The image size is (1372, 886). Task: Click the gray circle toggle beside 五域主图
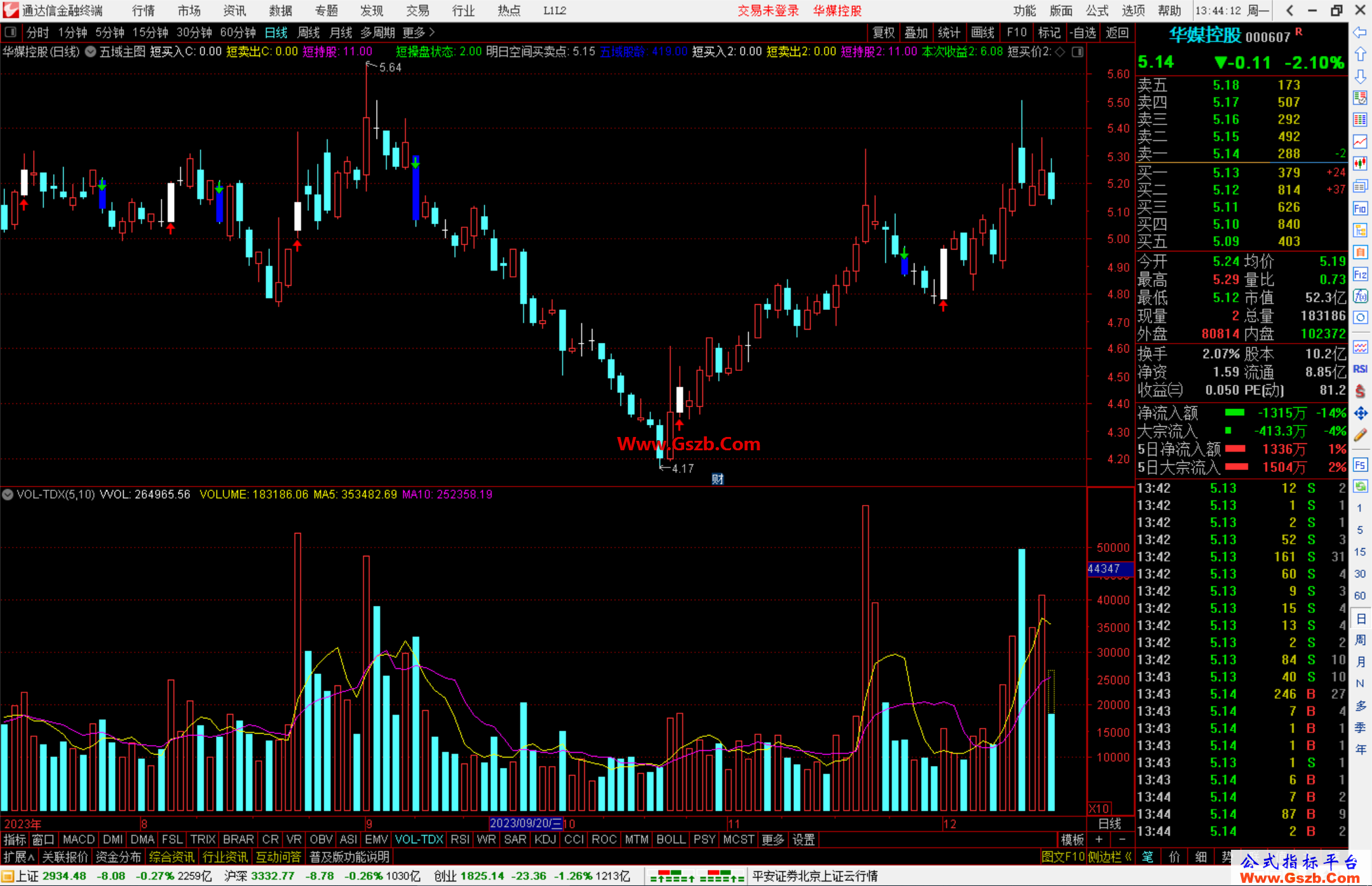(91, 51)
